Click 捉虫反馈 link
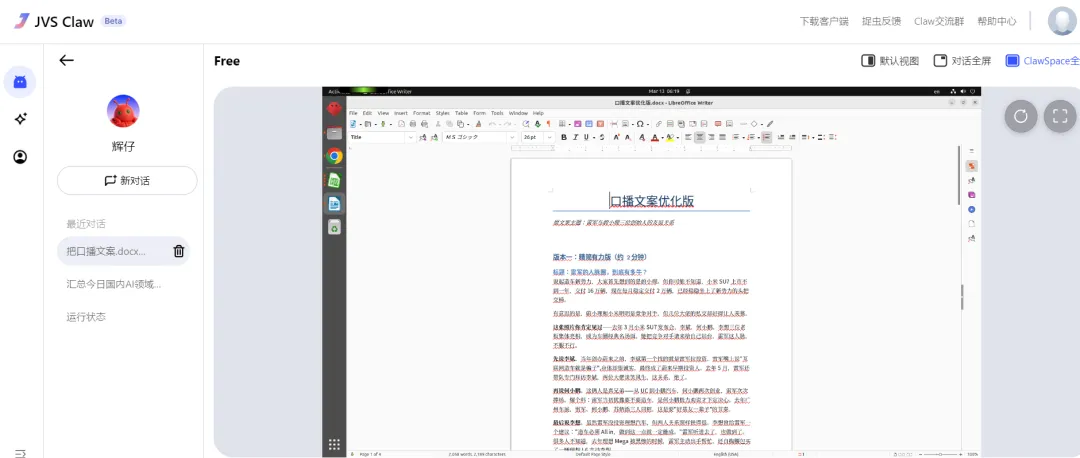 tap(881, 21)
